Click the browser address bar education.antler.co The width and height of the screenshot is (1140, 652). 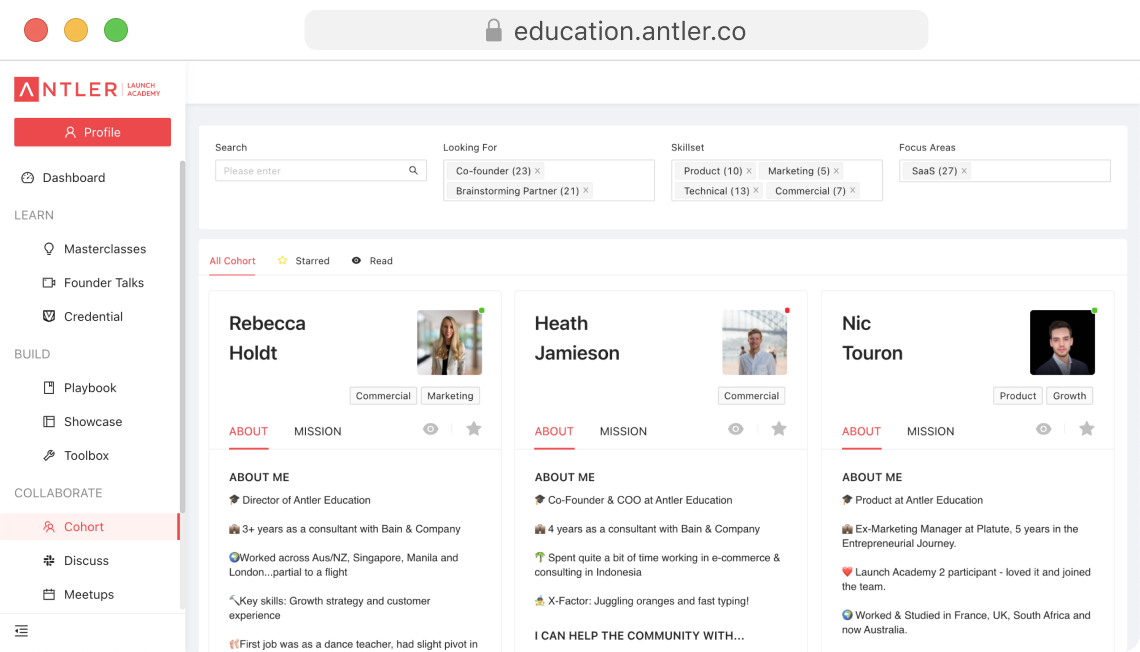click(x=616, y=31)
